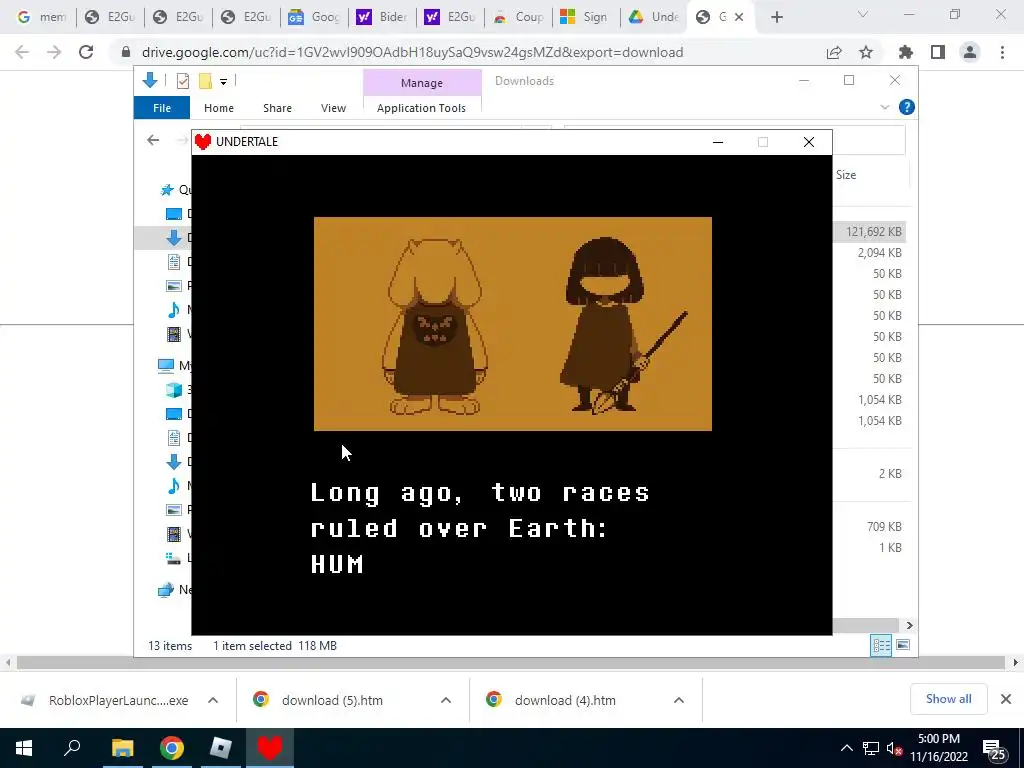Select the 2,094 KB file row
1024x768 pixels.
pos(870,253)
